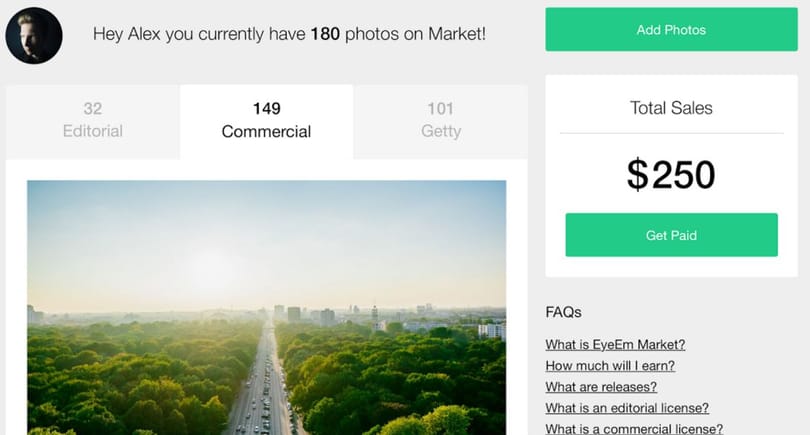This screenshot has height=435, width=810.
Task: Click the Total Sales heading
Action: 671,108
